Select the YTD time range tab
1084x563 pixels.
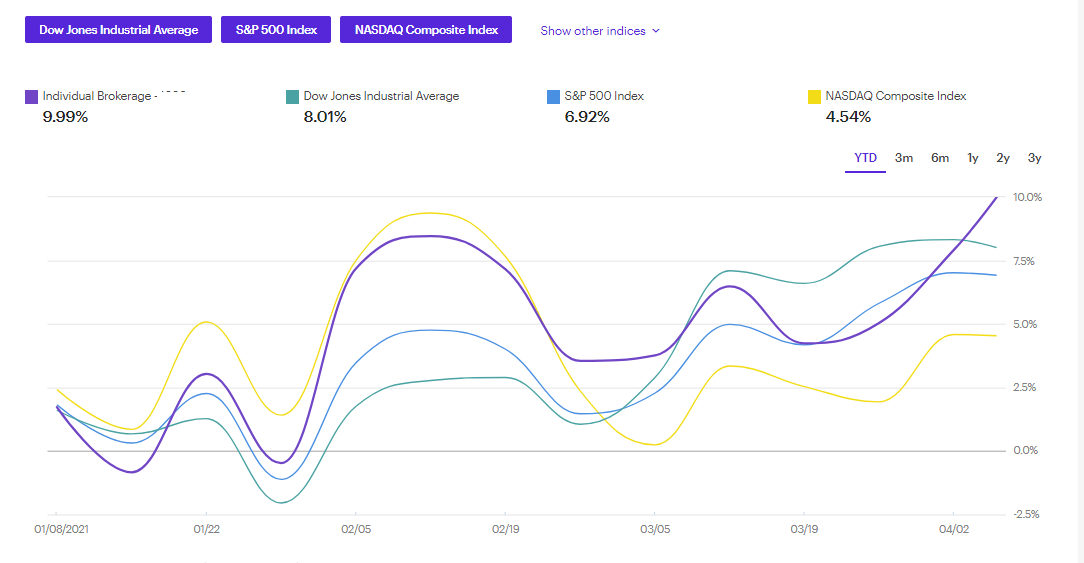(865, 158)
